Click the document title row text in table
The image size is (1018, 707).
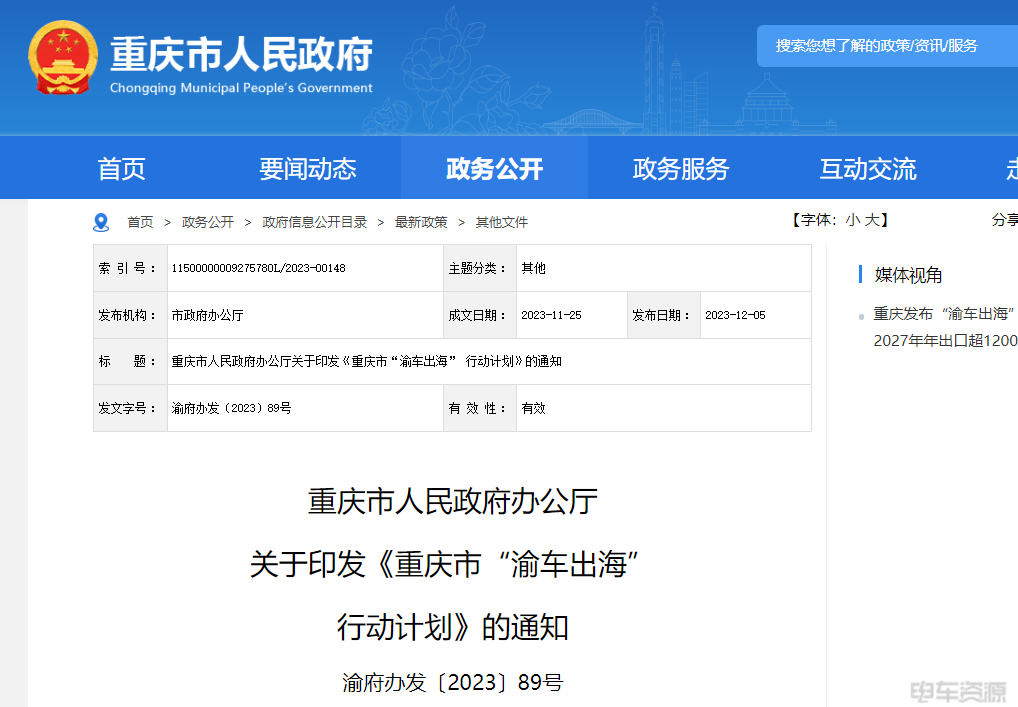point(366,362)
